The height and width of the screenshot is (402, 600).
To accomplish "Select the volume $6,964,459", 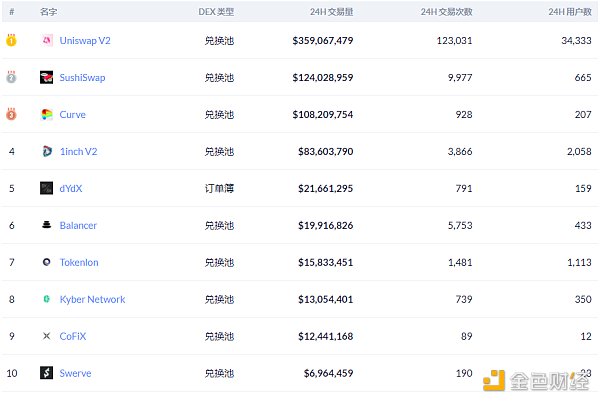I will (x=328, y=373).
